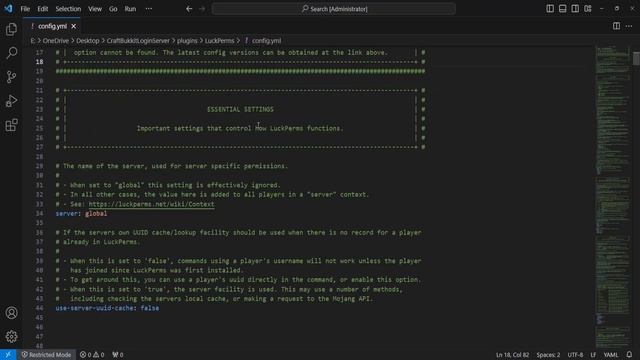Open the File menu

pyautogui.click(x=25, y=9)
